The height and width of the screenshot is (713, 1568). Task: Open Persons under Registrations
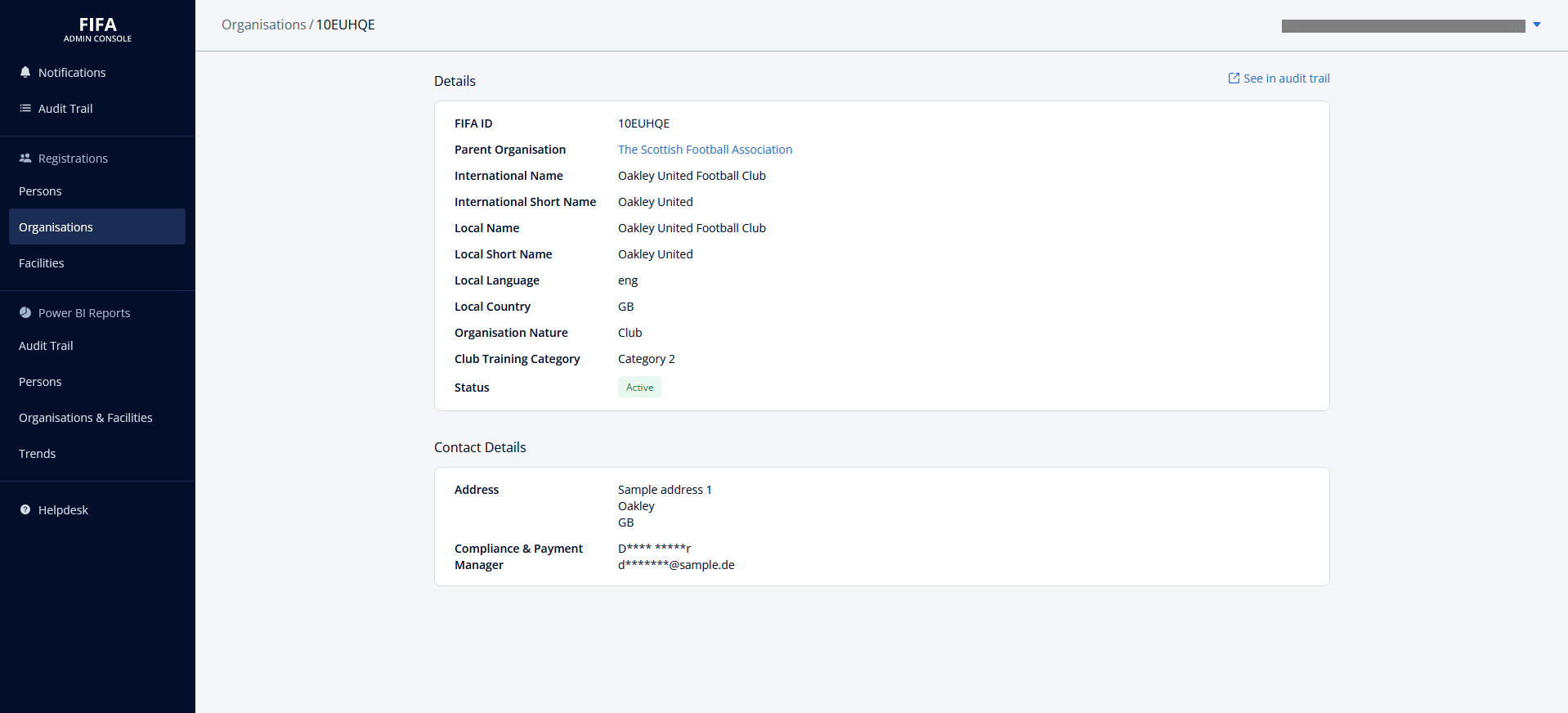pos(40,191)
